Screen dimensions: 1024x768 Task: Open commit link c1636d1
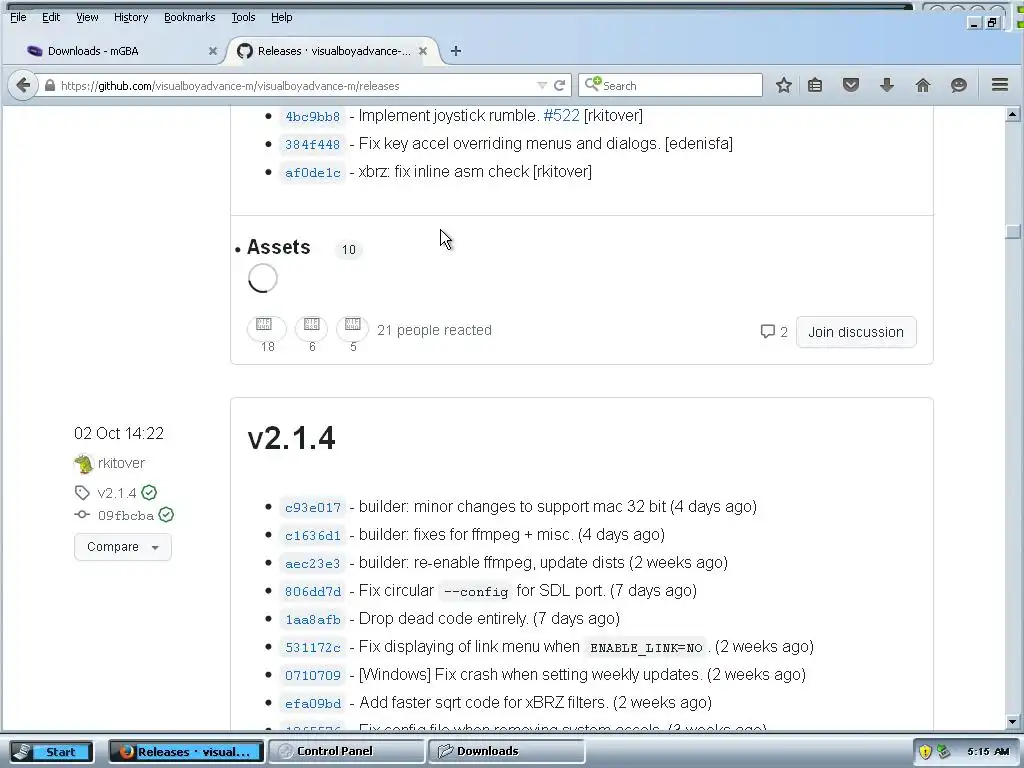point(312,536)
